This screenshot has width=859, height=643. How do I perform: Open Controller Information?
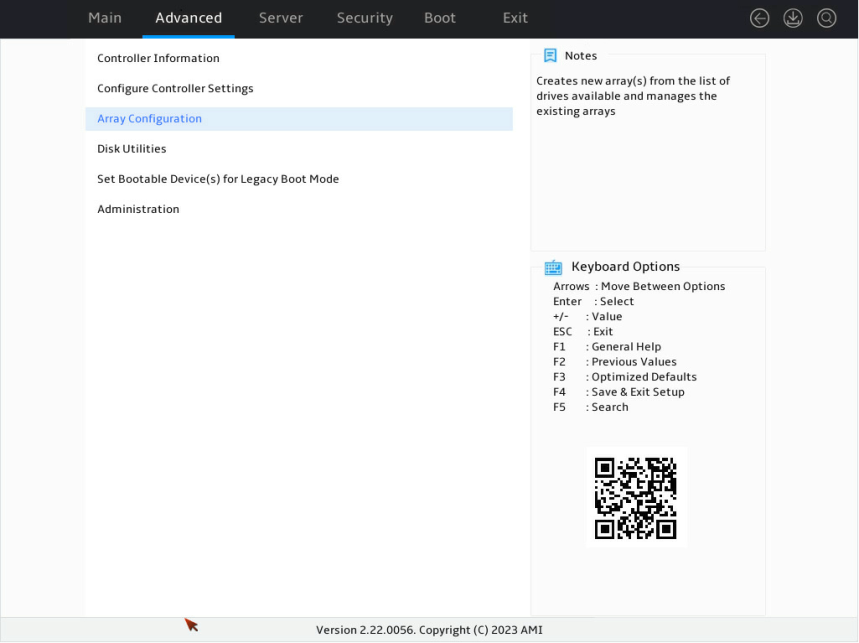(299, 58)
